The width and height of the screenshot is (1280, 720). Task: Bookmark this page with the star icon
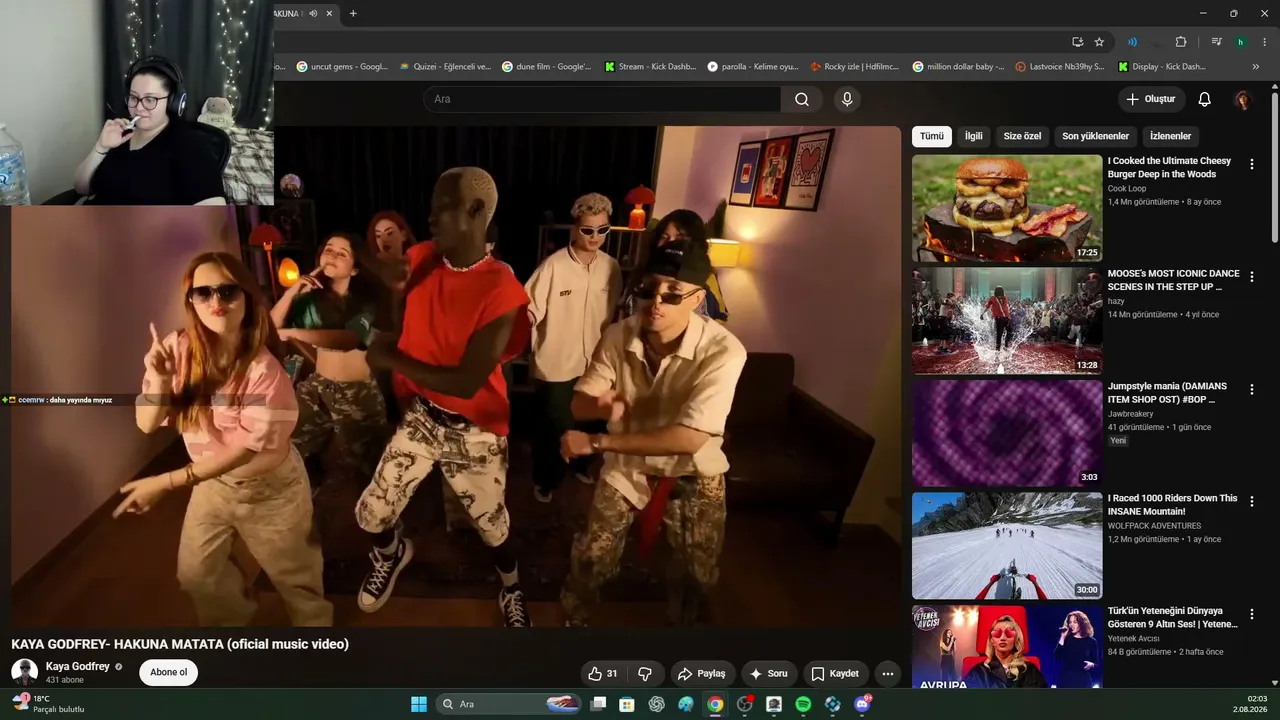click(x=1099, y=42)
